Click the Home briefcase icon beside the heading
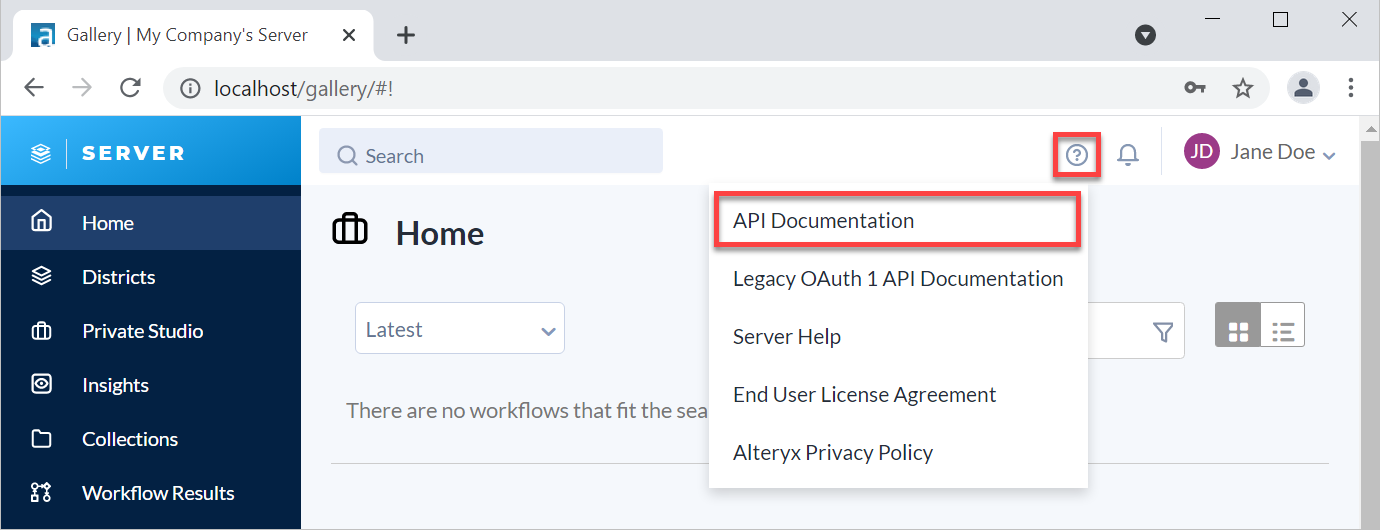Image resolution: width=1380 pixels, height=530 pixels. click(x=350, y=231)
